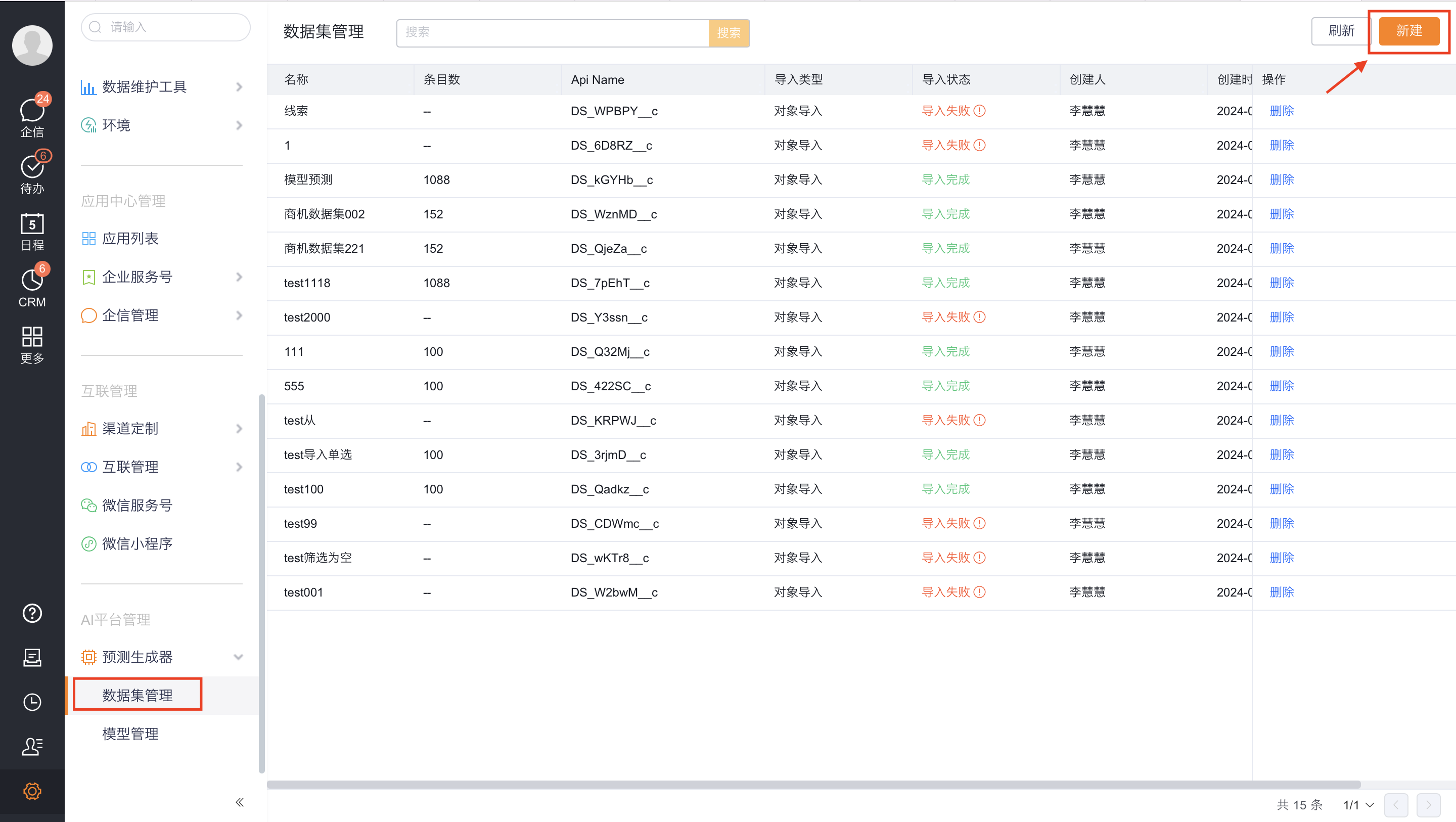Delete the 线索 dataset row

[x=1282, y=111]
